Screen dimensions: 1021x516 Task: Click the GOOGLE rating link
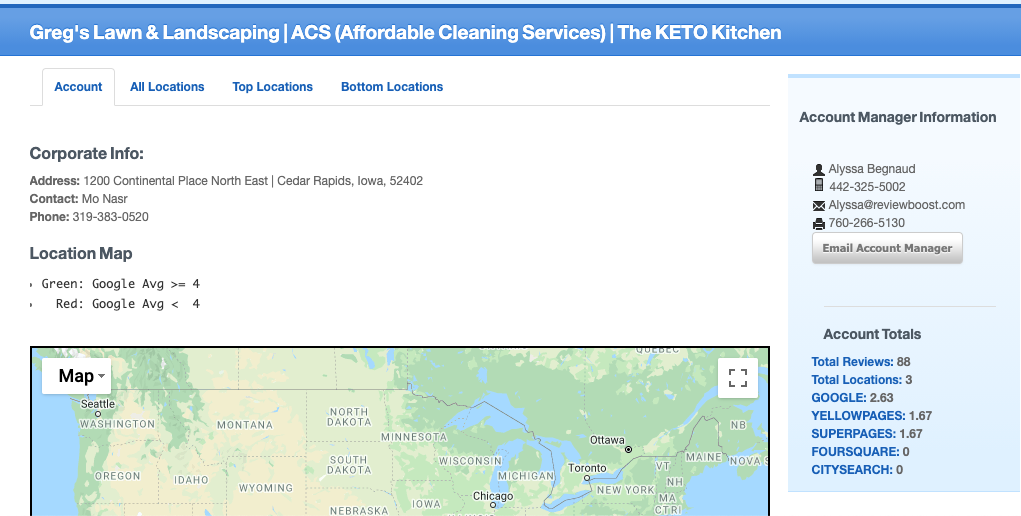pos(839,397)
